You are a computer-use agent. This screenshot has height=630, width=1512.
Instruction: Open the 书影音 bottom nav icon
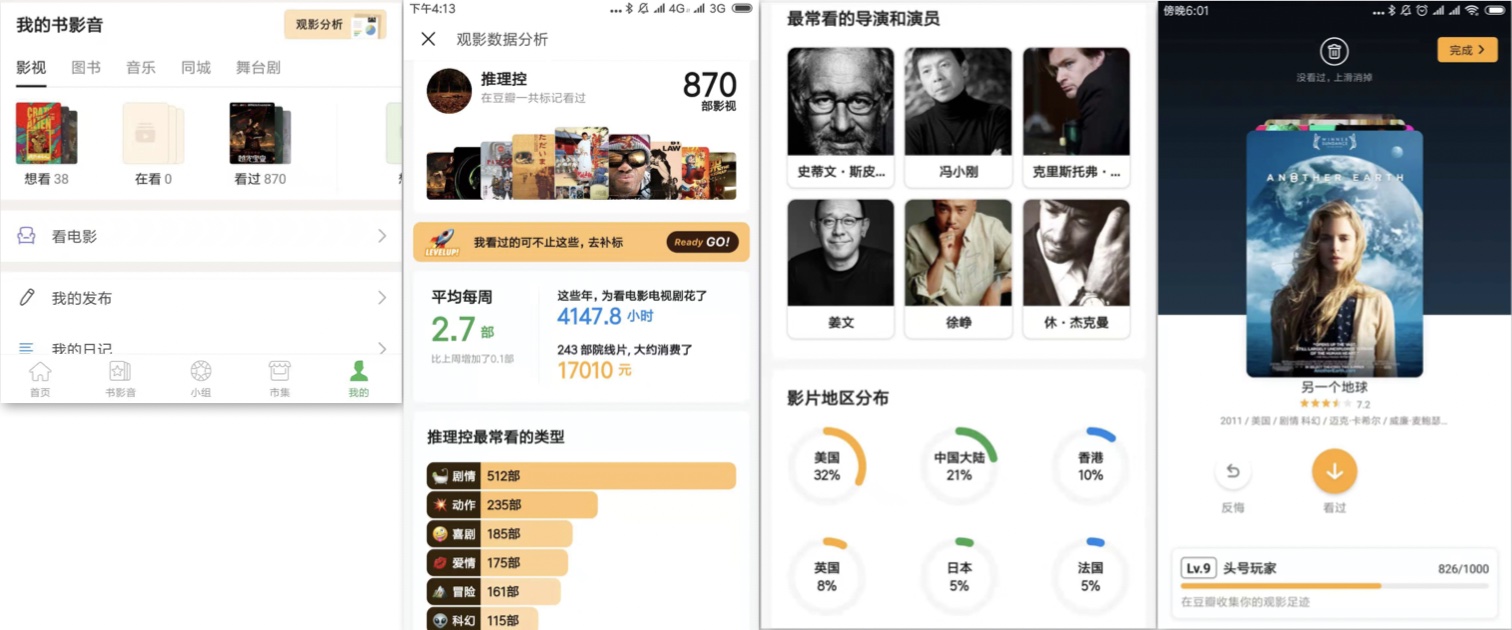pos(120,372)
